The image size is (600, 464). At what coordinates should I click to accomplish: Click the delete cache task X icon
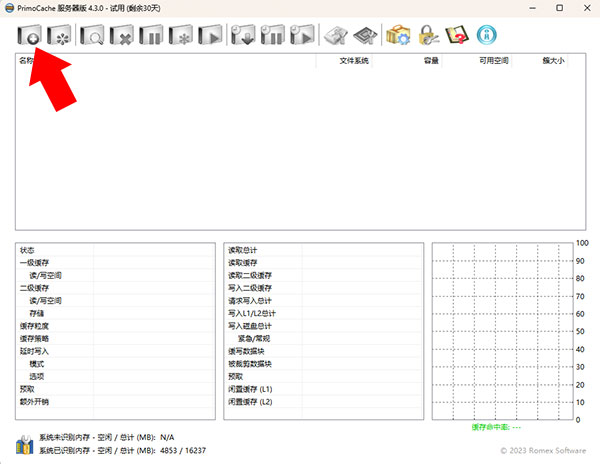tap(122, 35)
